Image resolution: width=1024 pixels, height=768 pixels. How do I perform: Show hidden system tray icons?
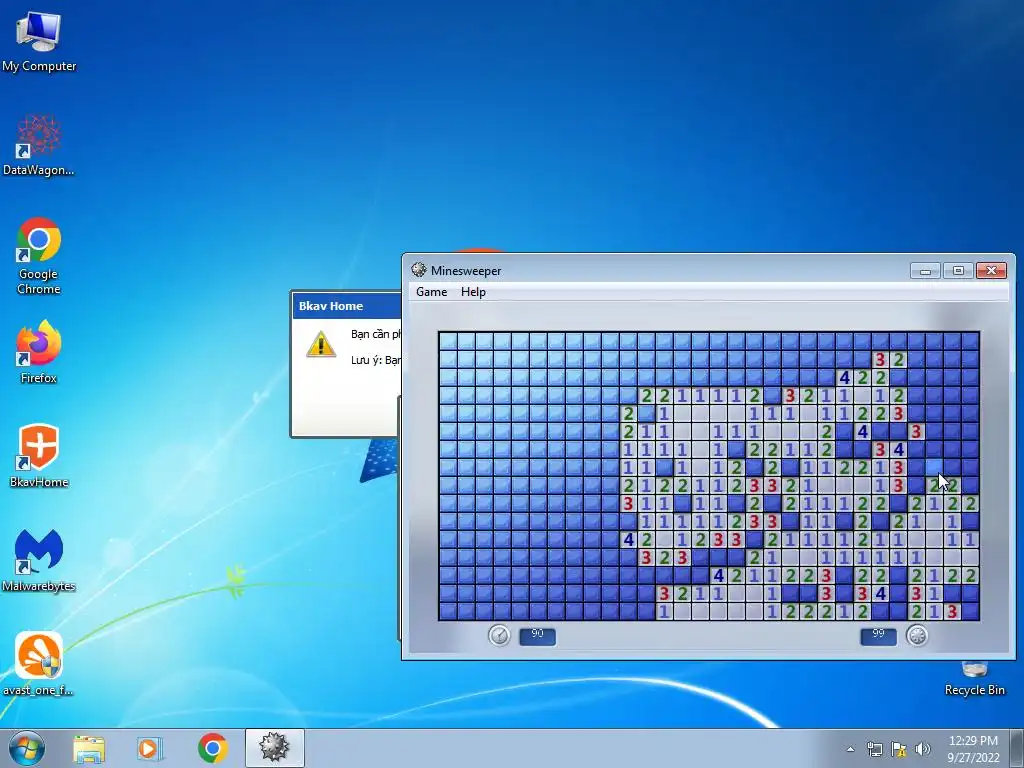click(850, 749)
